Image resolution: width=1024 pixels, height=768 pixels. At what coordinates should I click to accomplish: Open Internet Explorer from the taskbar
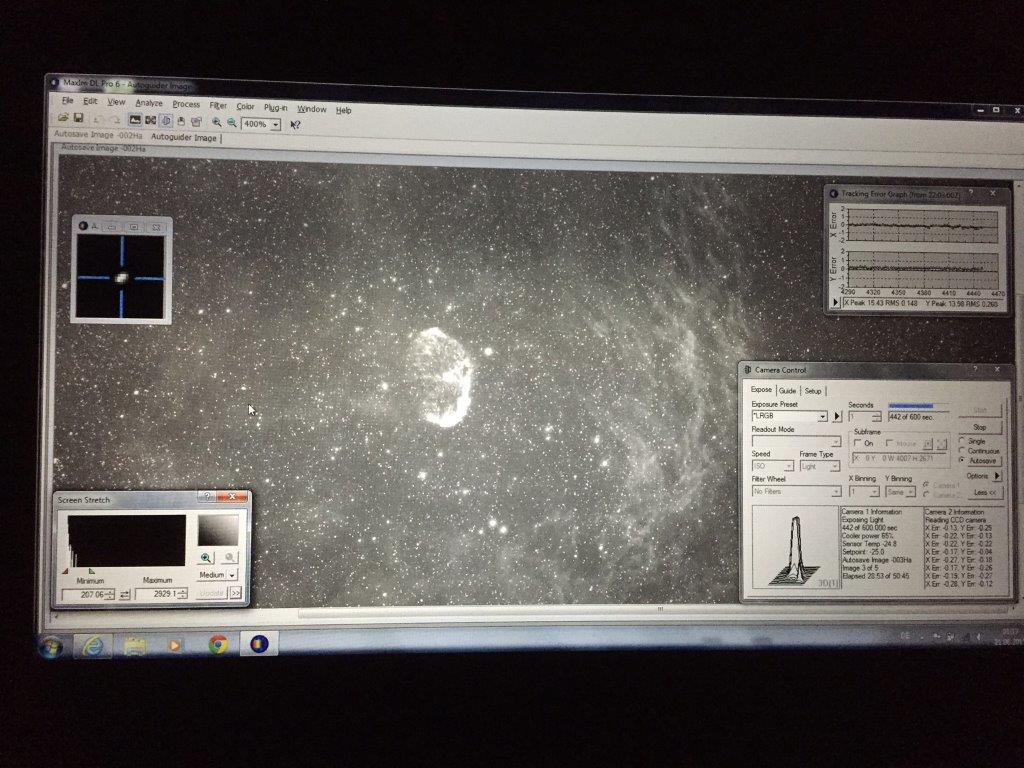tap(93, 646)
